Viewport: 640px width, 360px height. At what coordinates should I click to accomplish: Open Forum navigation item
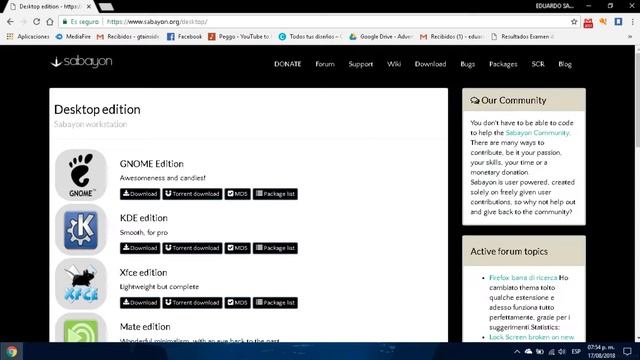tap(325, 64)
